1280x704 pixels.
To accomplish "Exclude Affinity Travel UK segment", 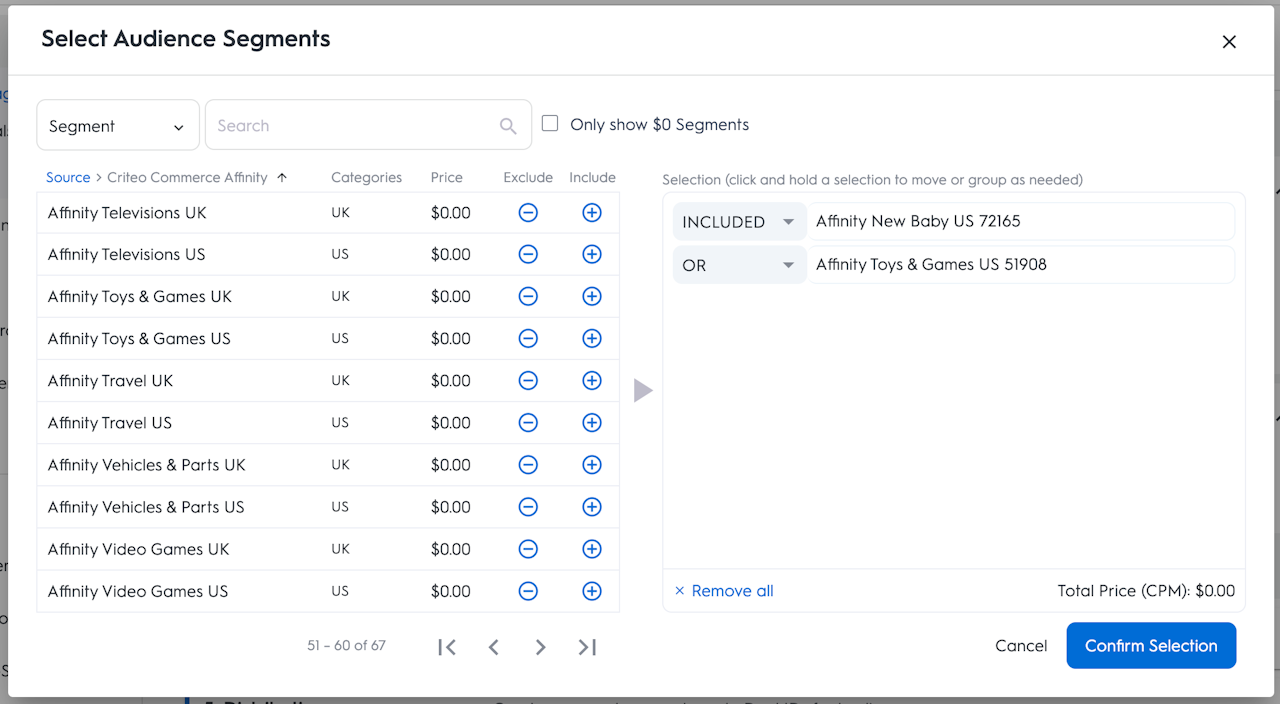I will [528, 381].
